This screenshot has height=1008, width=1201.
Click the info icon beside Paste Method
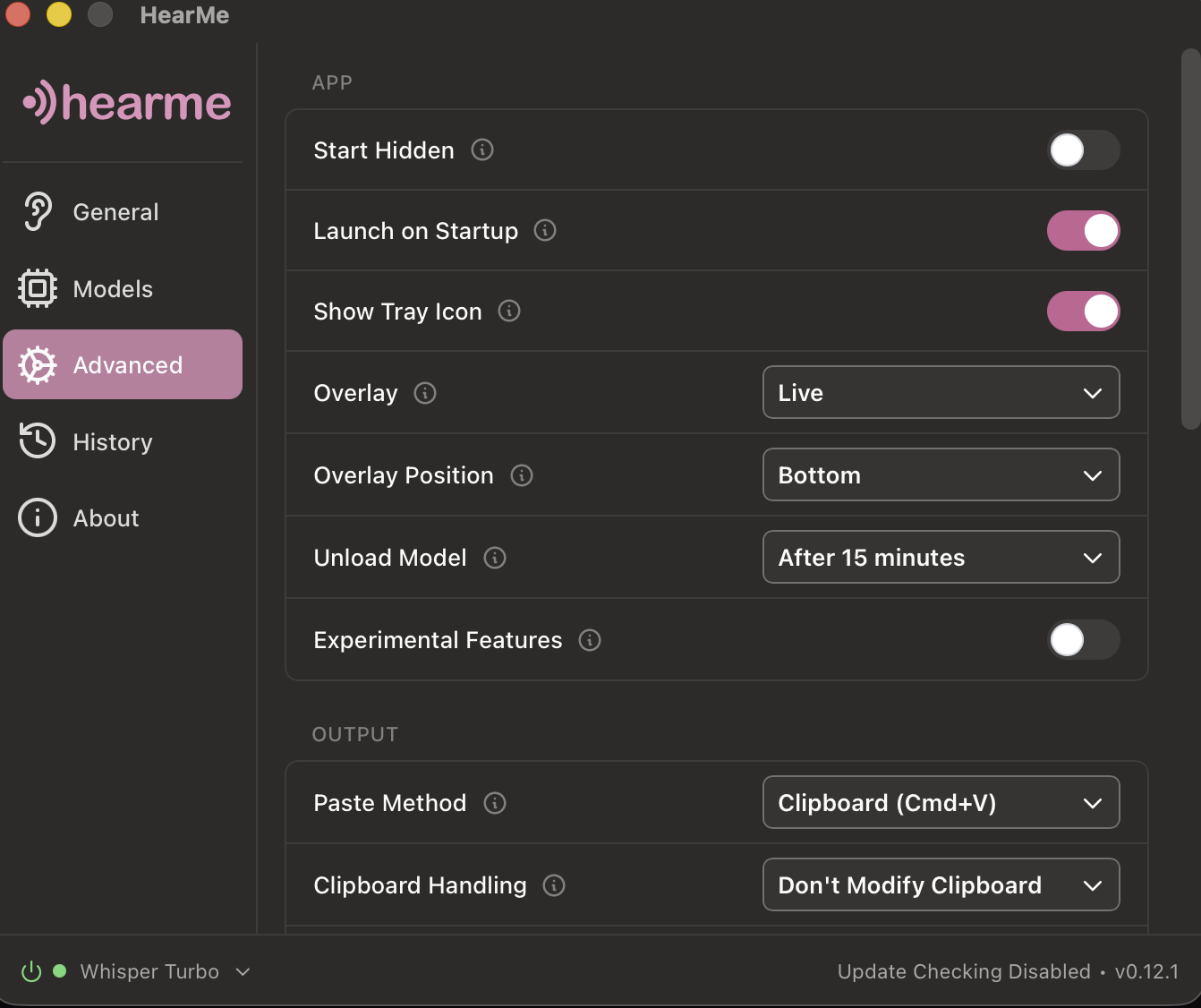[x=495, y=803]
